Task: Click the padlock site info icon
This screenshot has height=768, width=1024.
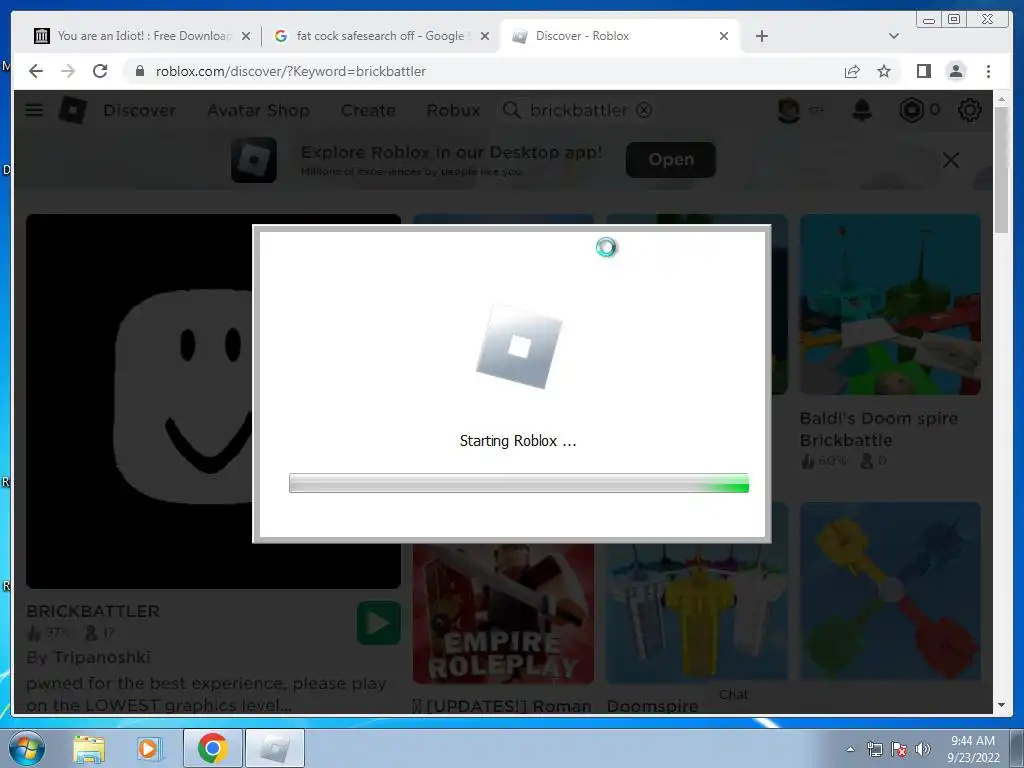Action: [x=139, y=71]
